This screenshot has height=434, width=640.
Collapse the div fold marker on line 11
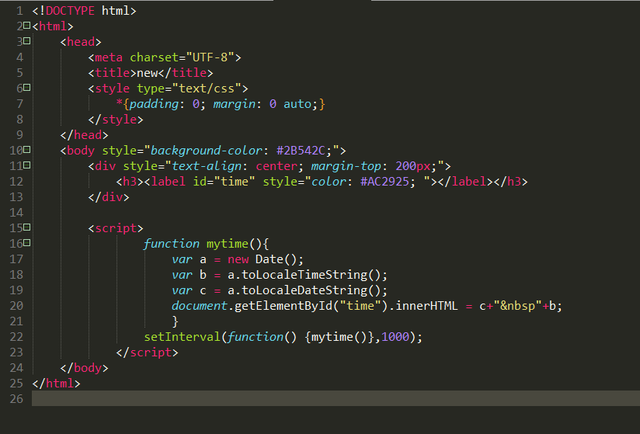[27, 165]
